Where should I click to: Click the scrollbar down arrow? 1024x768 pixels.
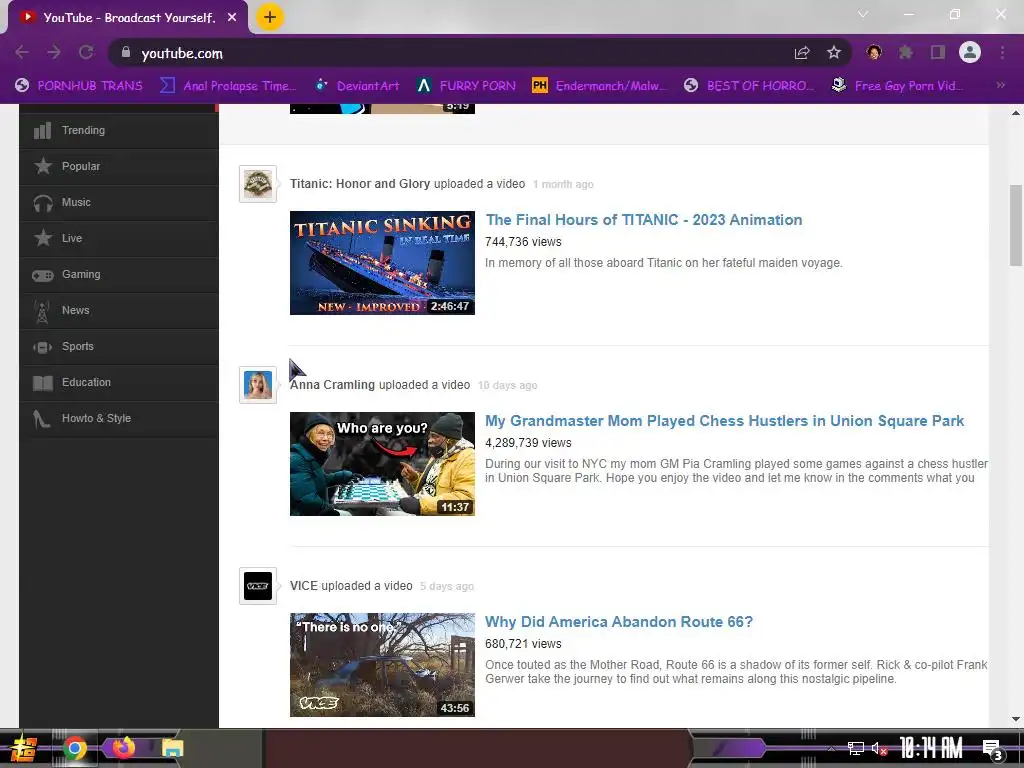(1016, 719)
